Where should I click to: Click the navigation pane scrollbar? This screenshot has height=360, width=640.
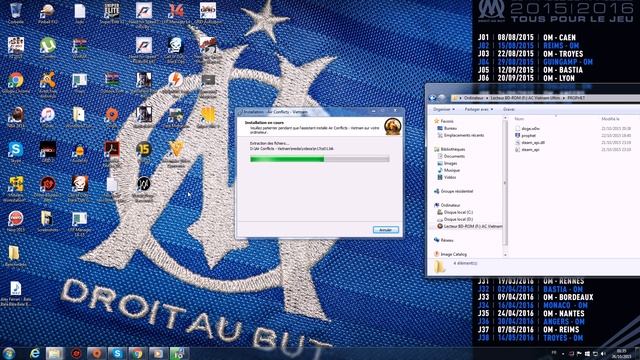point(505,184)
